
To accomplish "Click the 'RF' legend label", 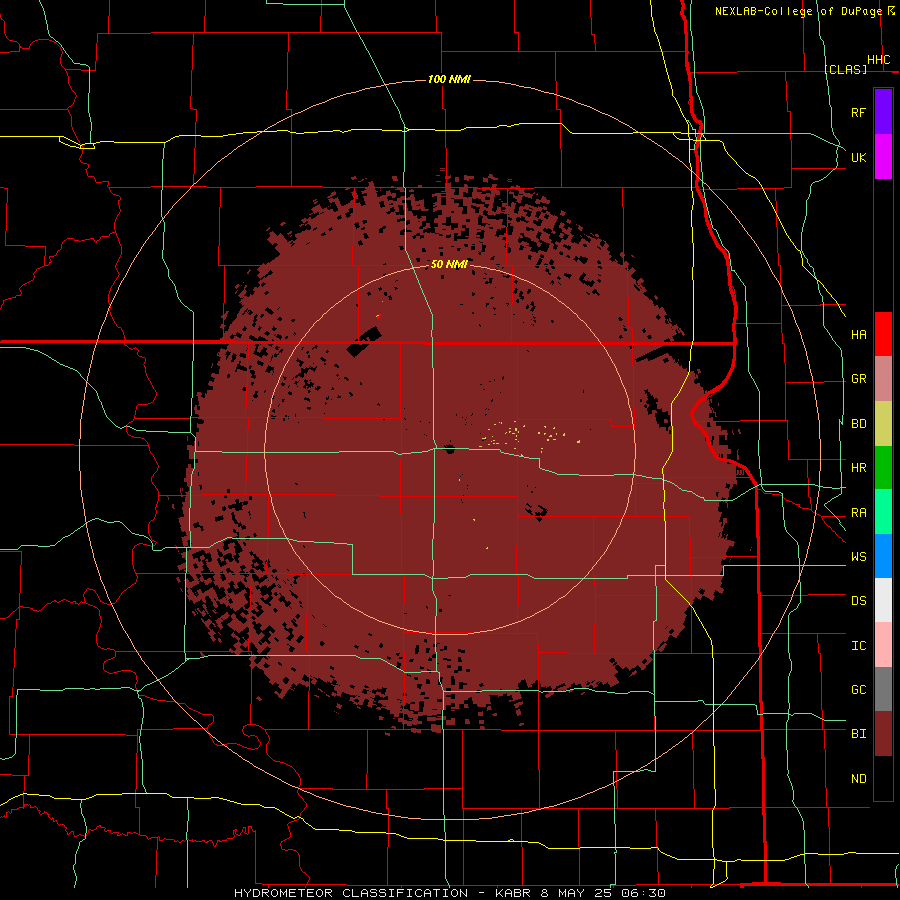I will click(858, 112).
